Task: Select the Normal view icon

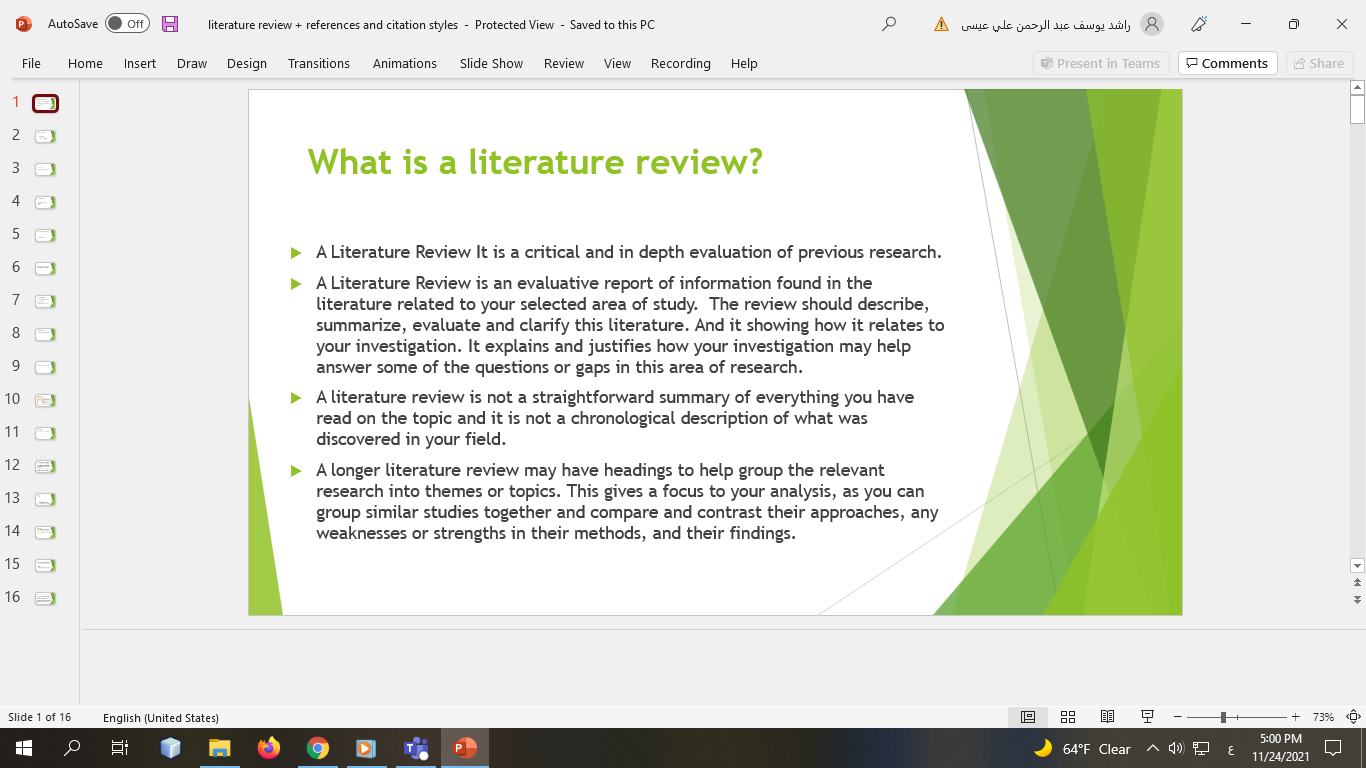Action: [x=1027, y=717]
